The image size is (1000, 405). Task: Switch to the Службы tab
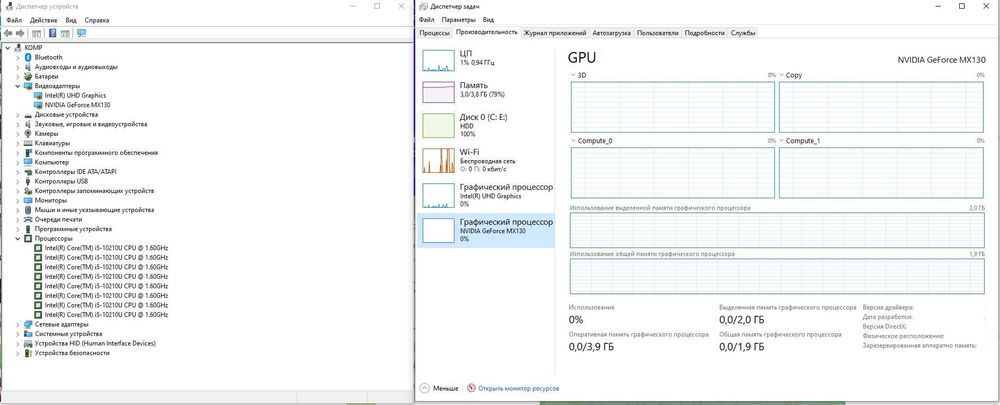(x=743, y=33)
